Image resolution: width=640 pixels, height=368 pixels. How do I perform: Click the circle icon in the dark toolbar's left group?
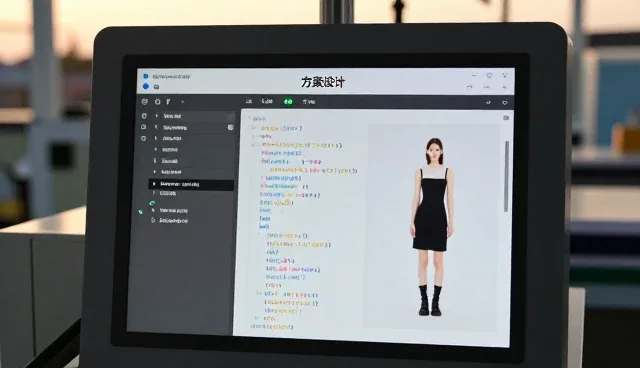[x=158, y=102]
